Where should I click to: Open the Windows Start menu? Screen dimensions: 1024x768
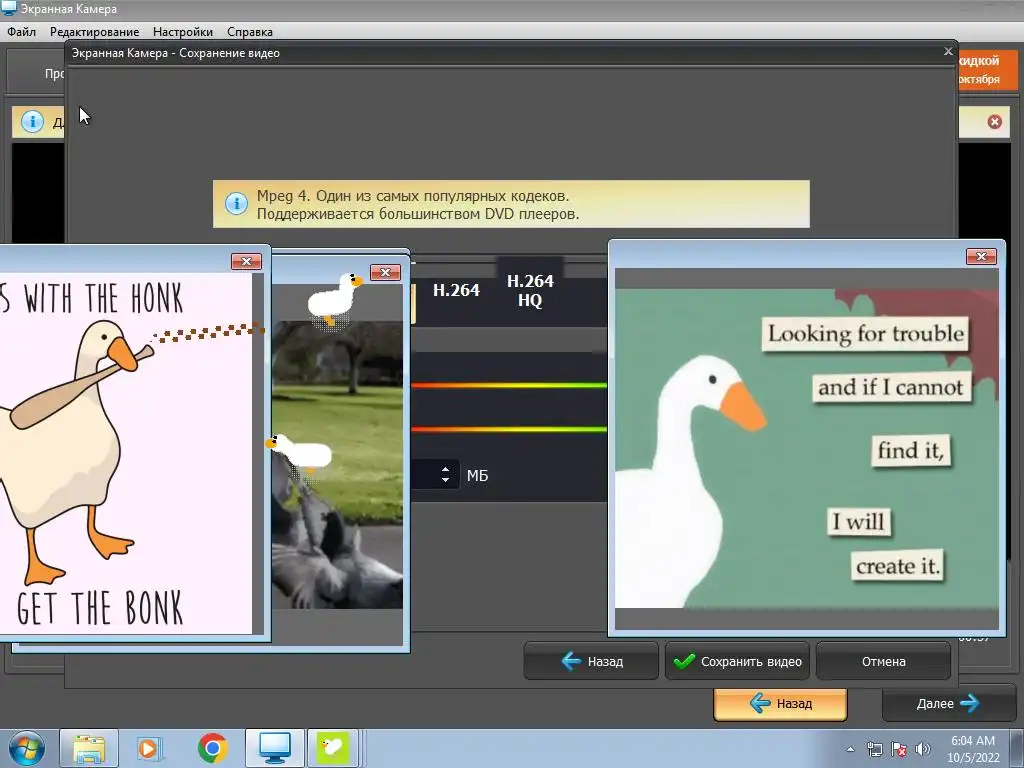point(26,748)
